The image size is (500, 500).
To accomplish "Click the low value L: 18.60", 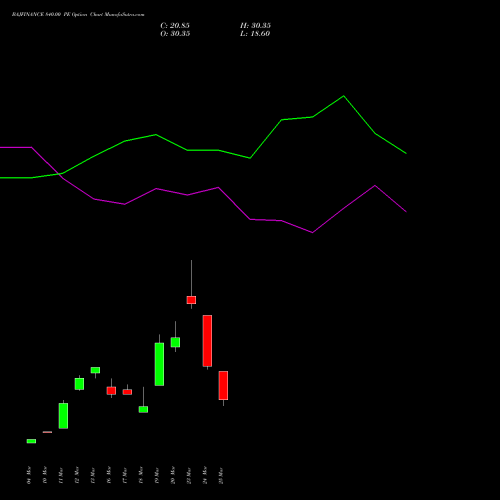I will tap(255, 34).
